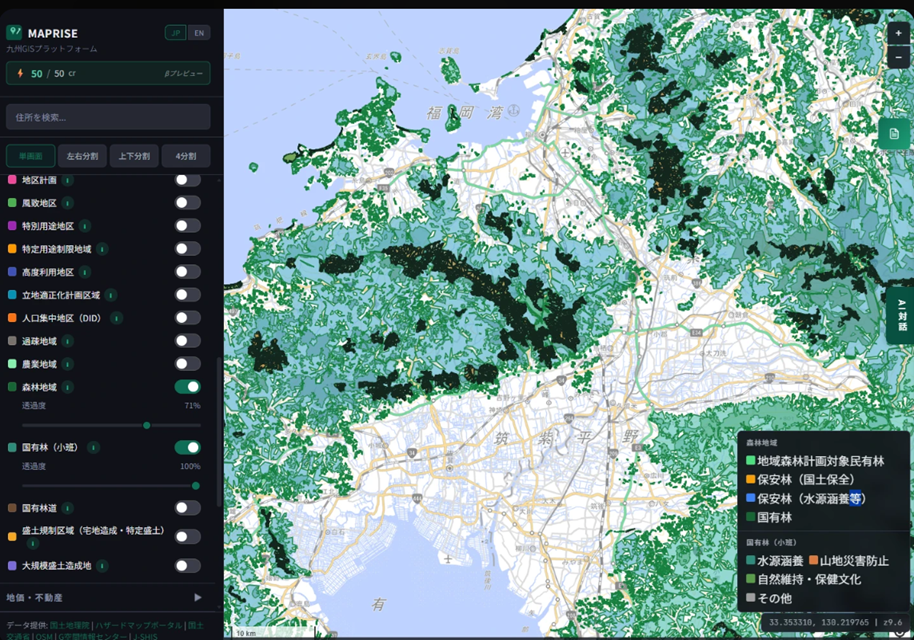The height and width of the screenshot is (640, 914).
Task: Click the 50 / 50 cr credits box
Action: 108,73
